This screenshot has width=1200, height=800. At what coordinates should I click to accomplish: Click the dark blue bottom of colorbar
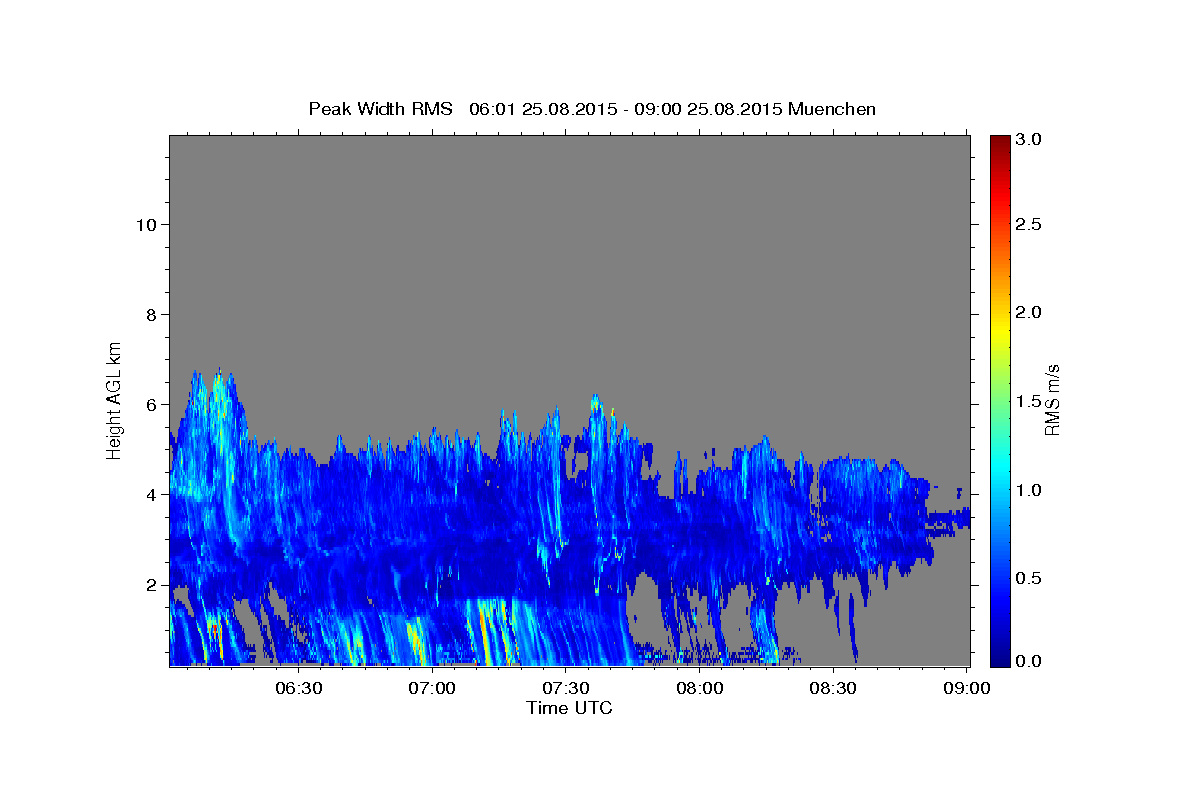pyautogui.click(x=1000, y=660)
